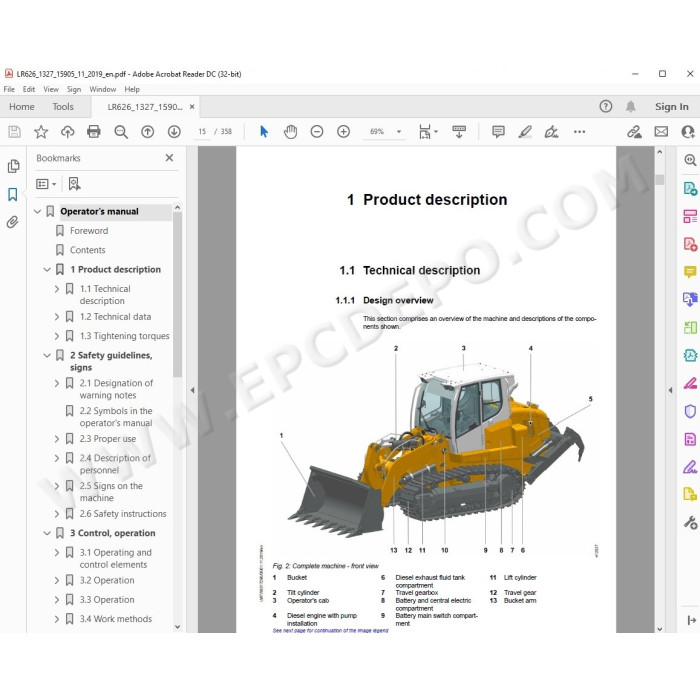This screenshot has width=700, height=700.
Task: Open the yellow Comment tool in right pane
Action: tap(690, 272)
